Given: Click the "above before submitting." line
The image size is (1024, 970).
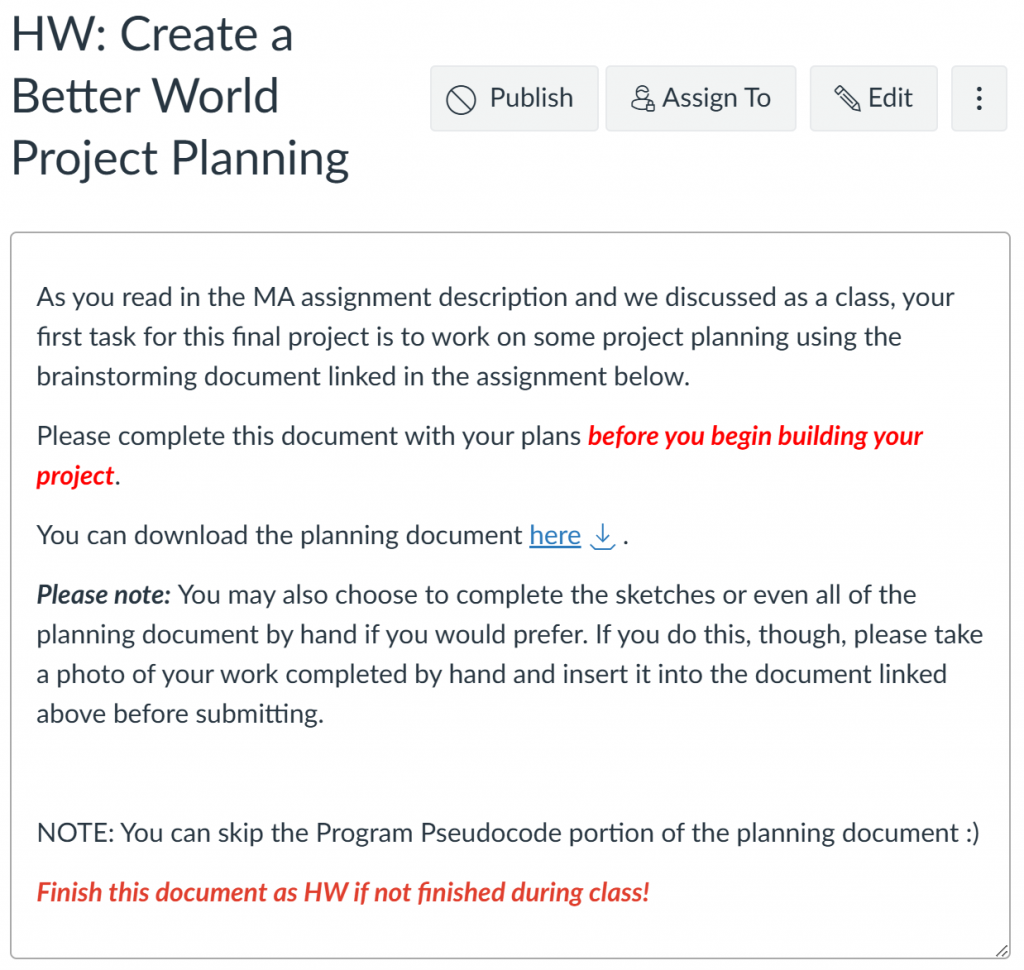Looking at the screenshot, I should tap(180, 714).
